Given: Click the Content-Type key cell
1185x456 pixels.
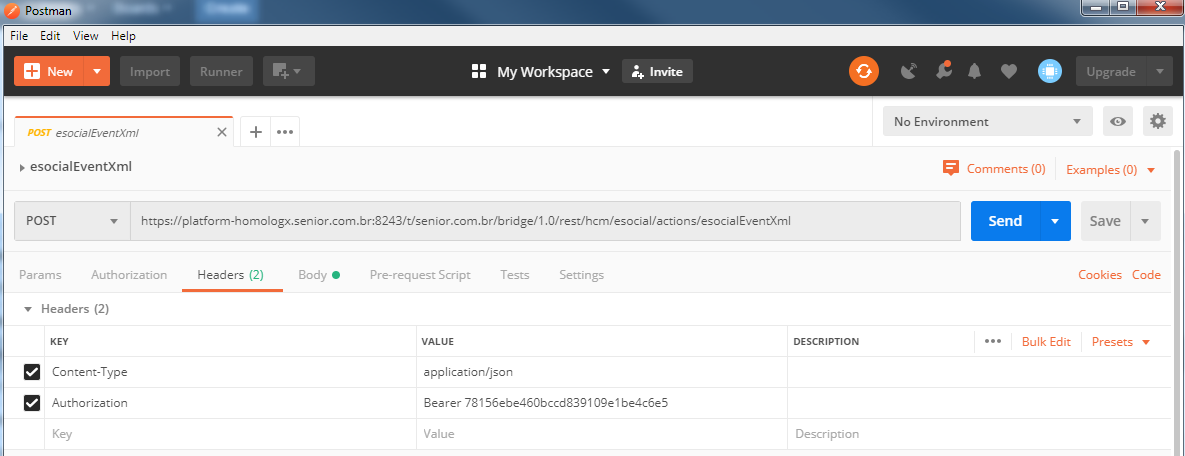Looking at the screenshot, I should pyautogui.click(x=231, y=372).
